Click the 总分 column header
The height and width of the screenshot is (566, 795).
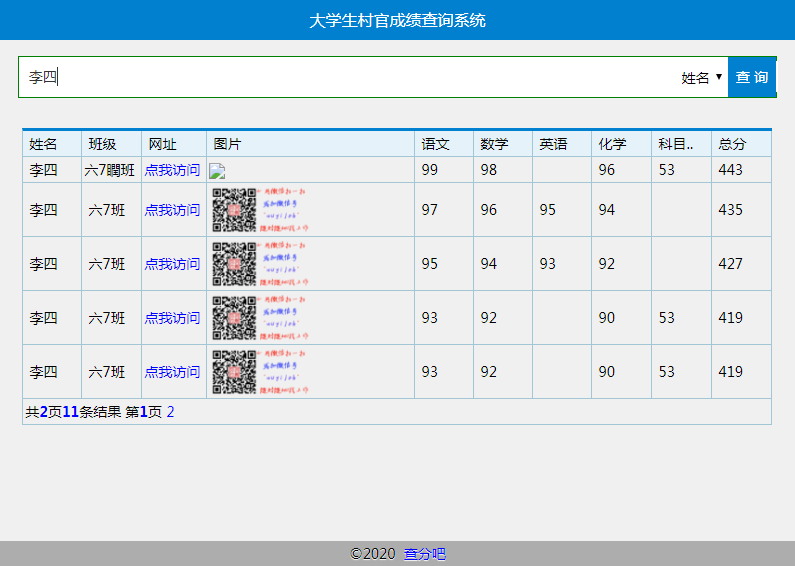(732, 144)
